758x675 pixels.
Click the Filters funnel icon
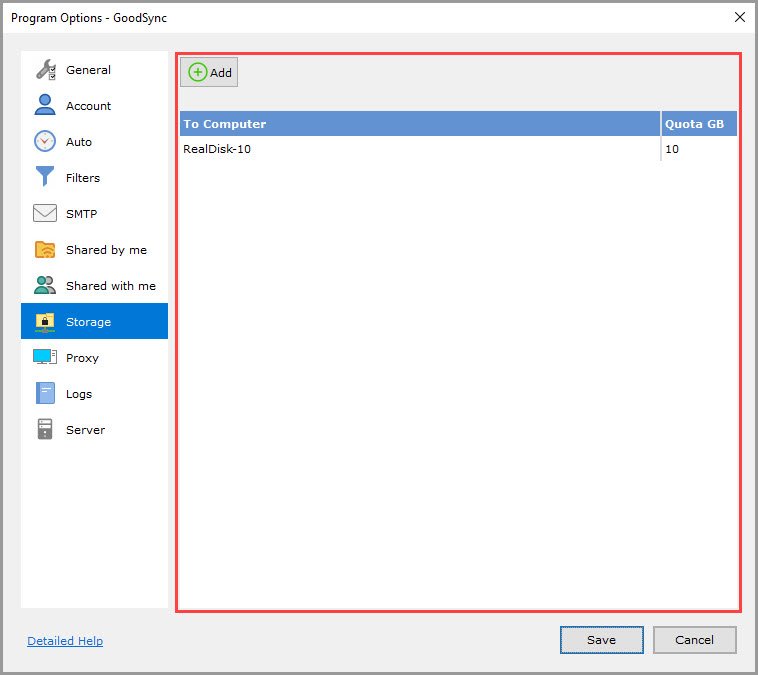[45, 176]
